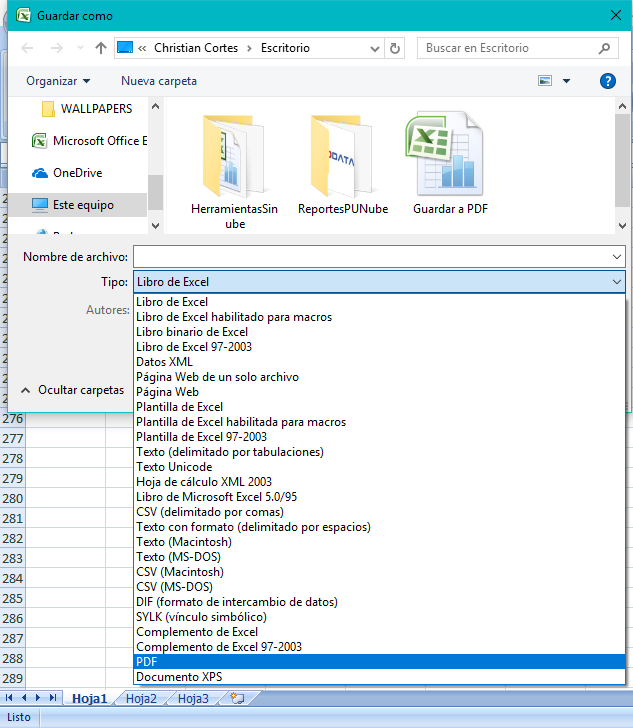Jump to the last sheet tab

[53, 698]
